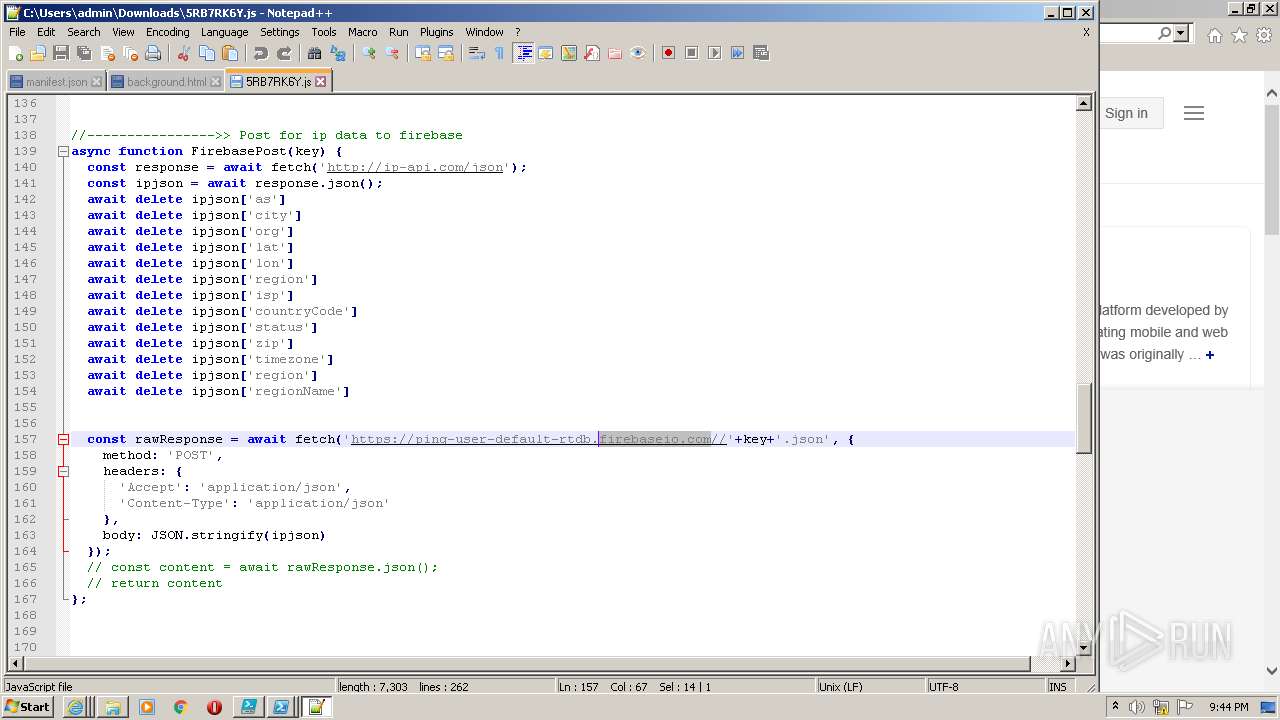Image resolution: width=1280 pixels, height=720 pixels.
Task: Click the New file toolbar icon
Action: coord(16,53)
